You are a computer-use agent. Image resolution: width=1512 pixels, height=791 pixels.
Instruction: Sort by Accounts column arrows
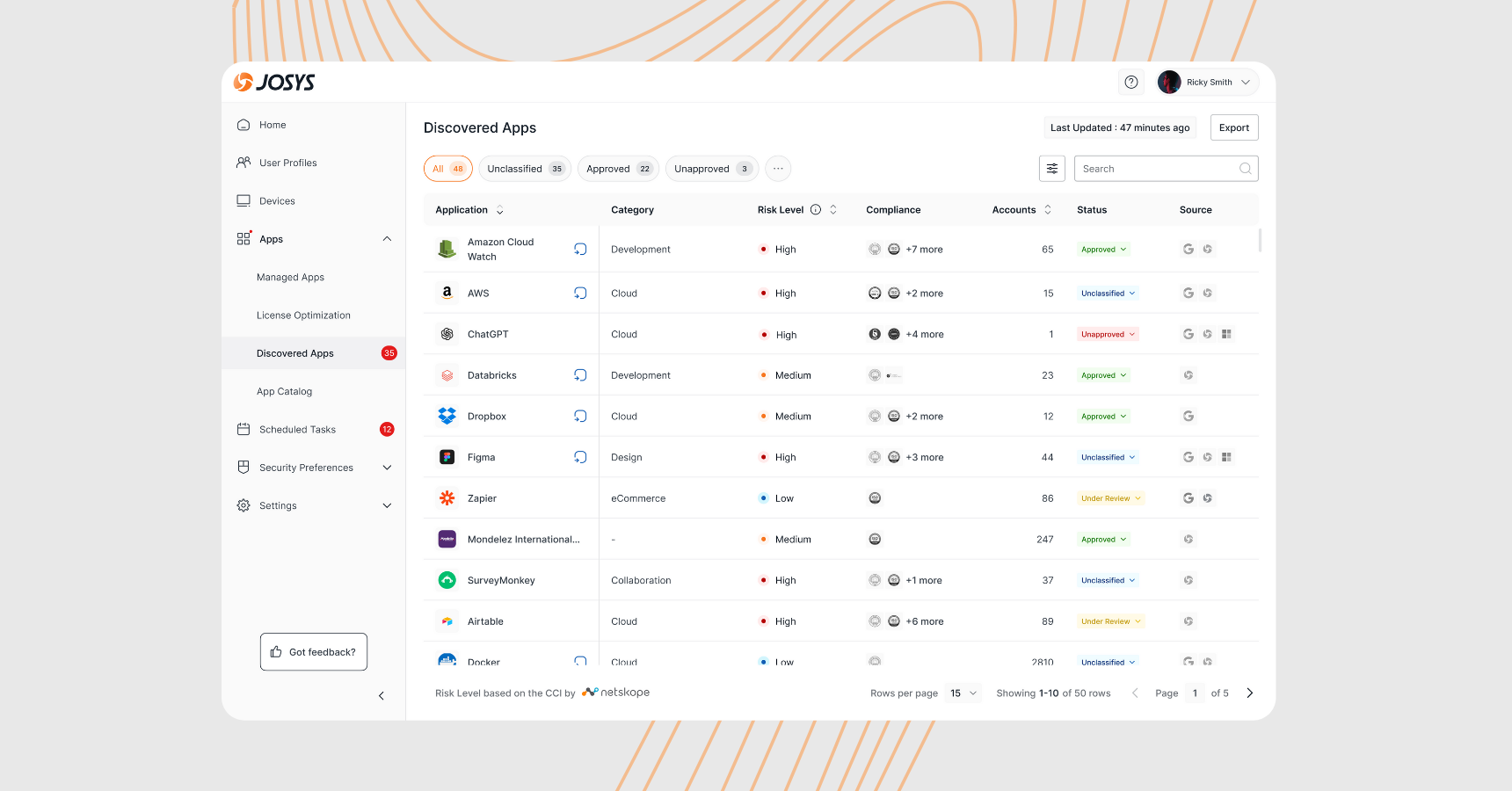[x=1048, y=210]
